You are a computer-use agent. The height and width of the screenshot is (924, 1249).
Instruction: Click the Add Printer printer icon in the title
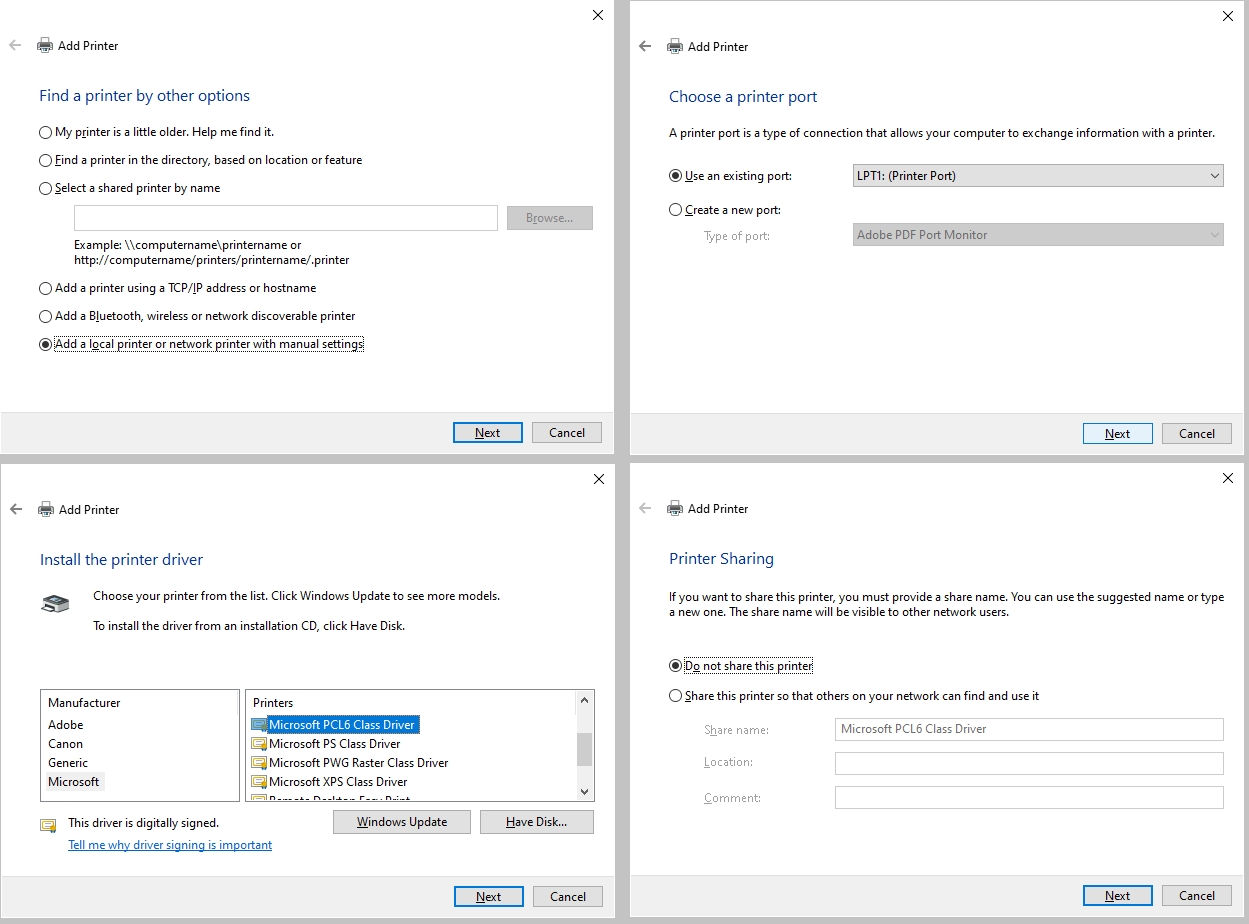point(44,45)
